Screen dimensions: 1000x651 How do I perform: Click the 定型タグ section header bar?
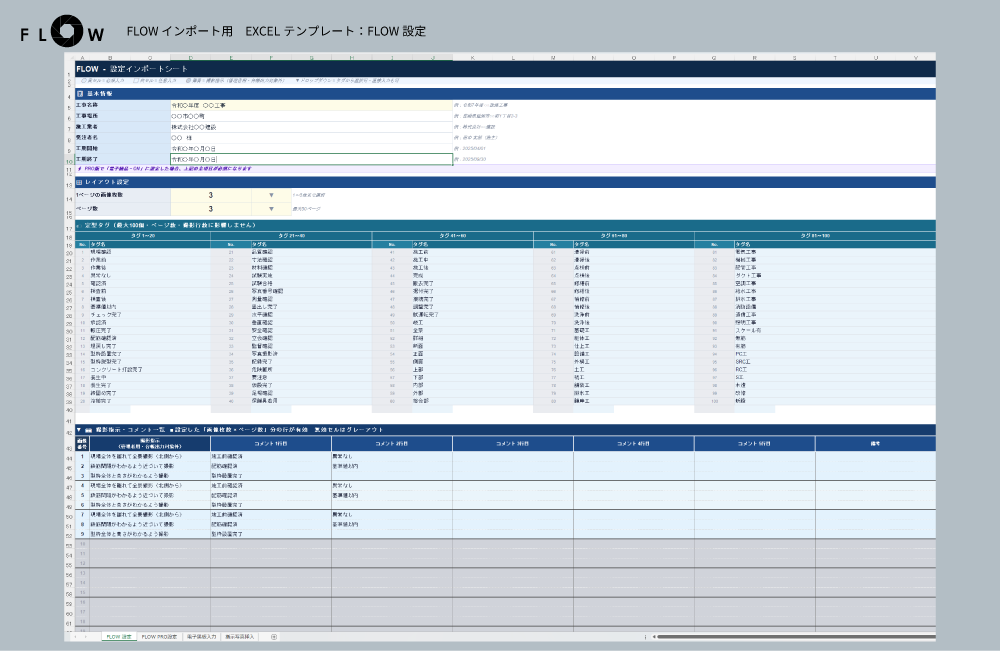506,225
